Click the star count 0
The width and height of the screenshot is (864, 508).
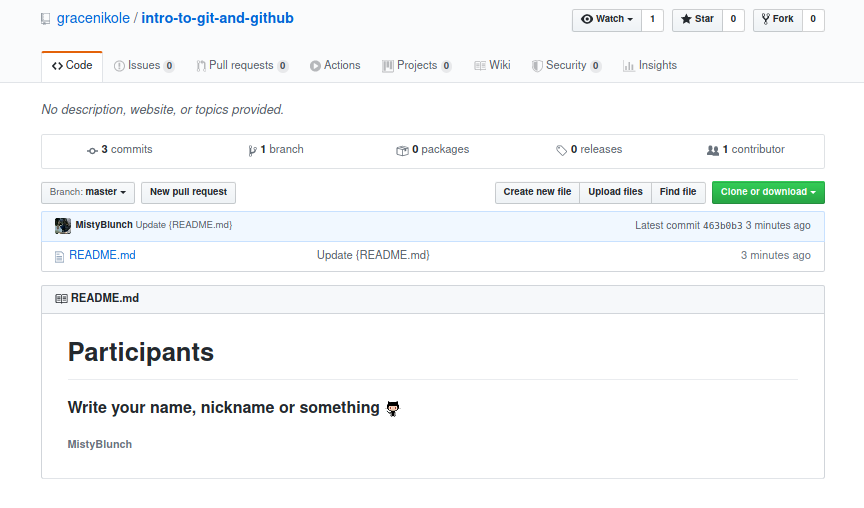[x=733, y=19]
